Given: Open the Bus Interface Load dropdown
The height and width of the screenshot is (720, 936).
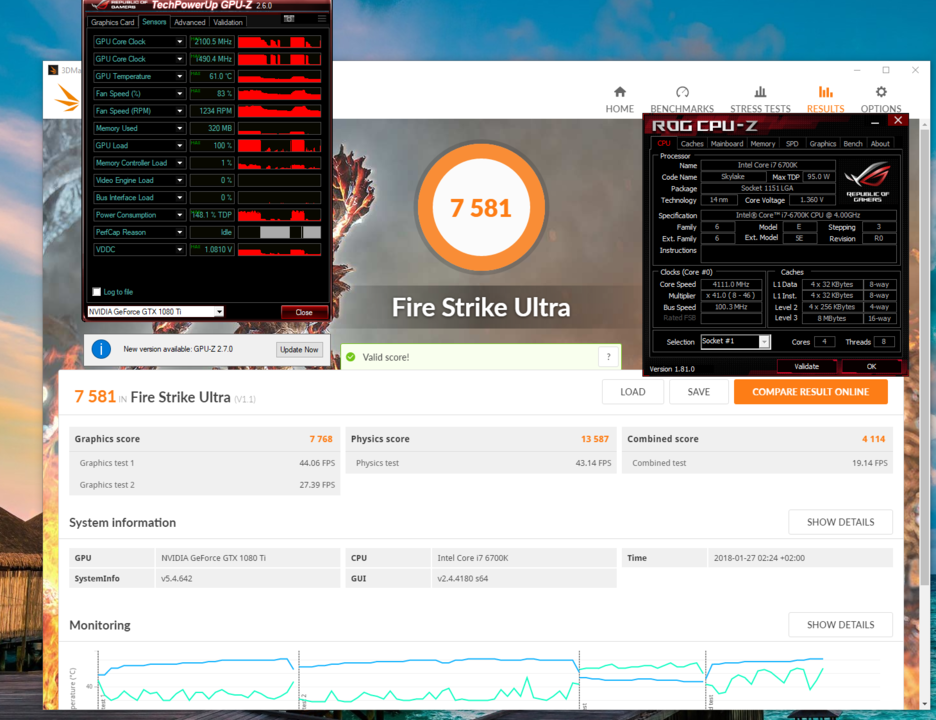Looking at the screenshot, I should 180,198.
